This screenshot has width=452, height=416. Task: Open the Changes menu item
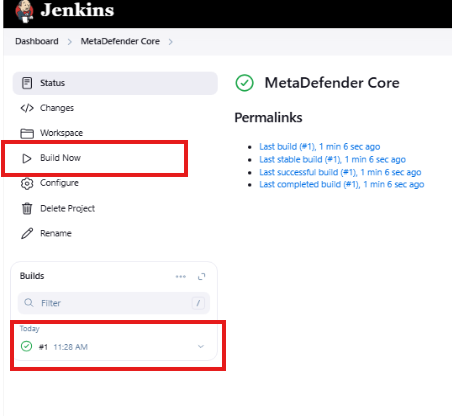coord(57,108)
